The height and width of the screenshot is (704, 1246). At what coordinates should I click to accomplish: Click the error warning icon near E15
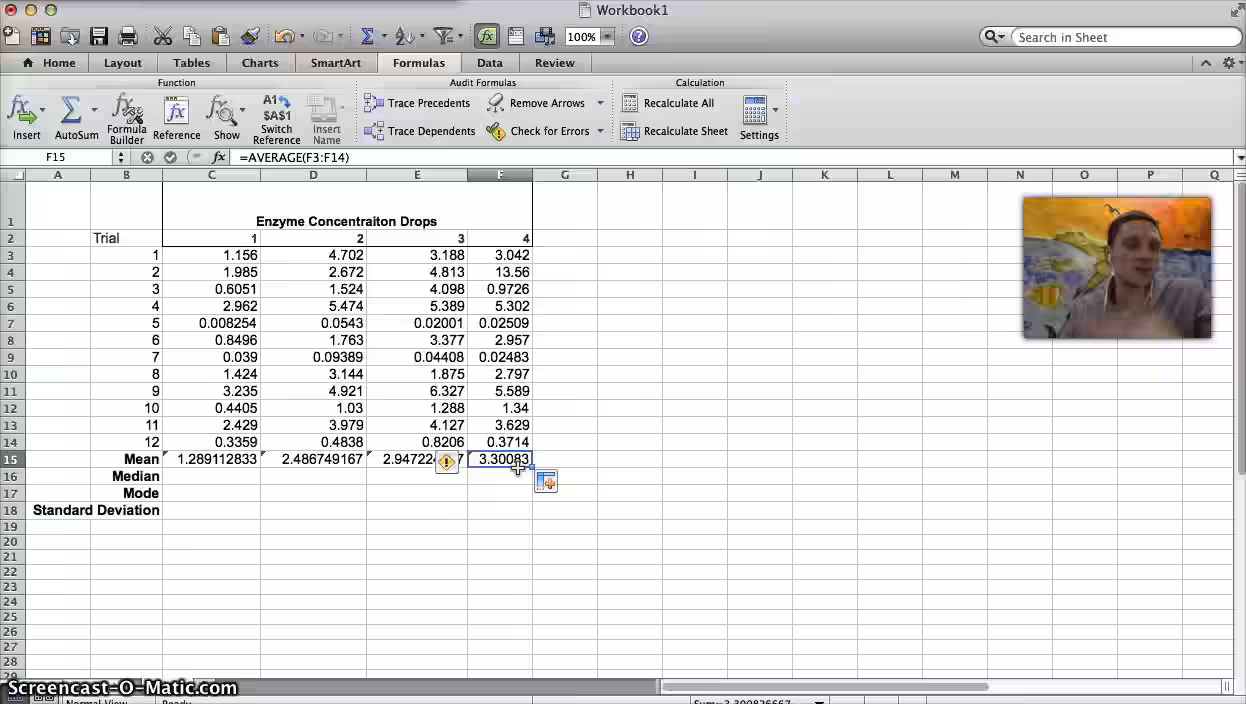coord(446,462)
